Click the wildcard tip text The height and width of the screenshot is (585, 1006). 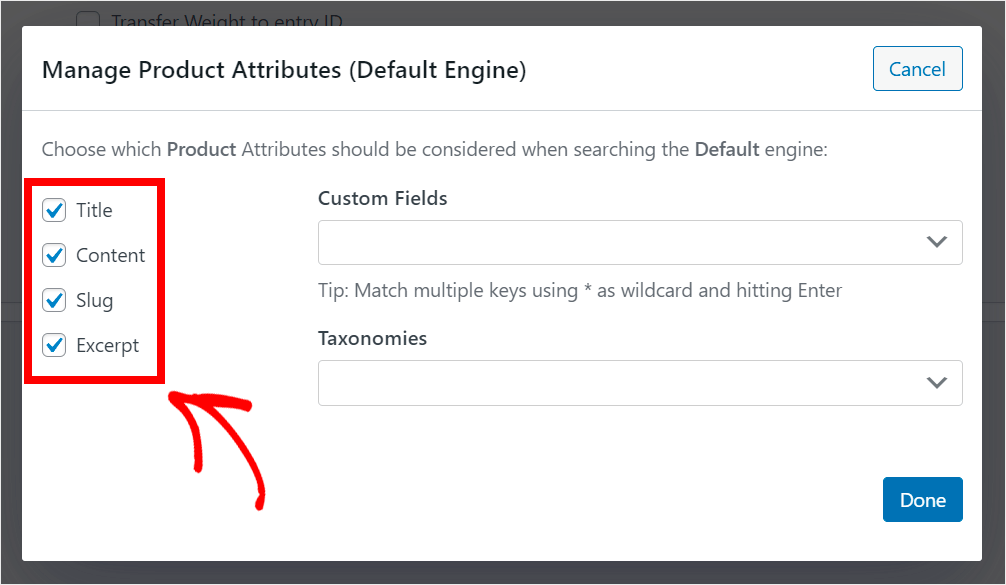coord(580,291)
